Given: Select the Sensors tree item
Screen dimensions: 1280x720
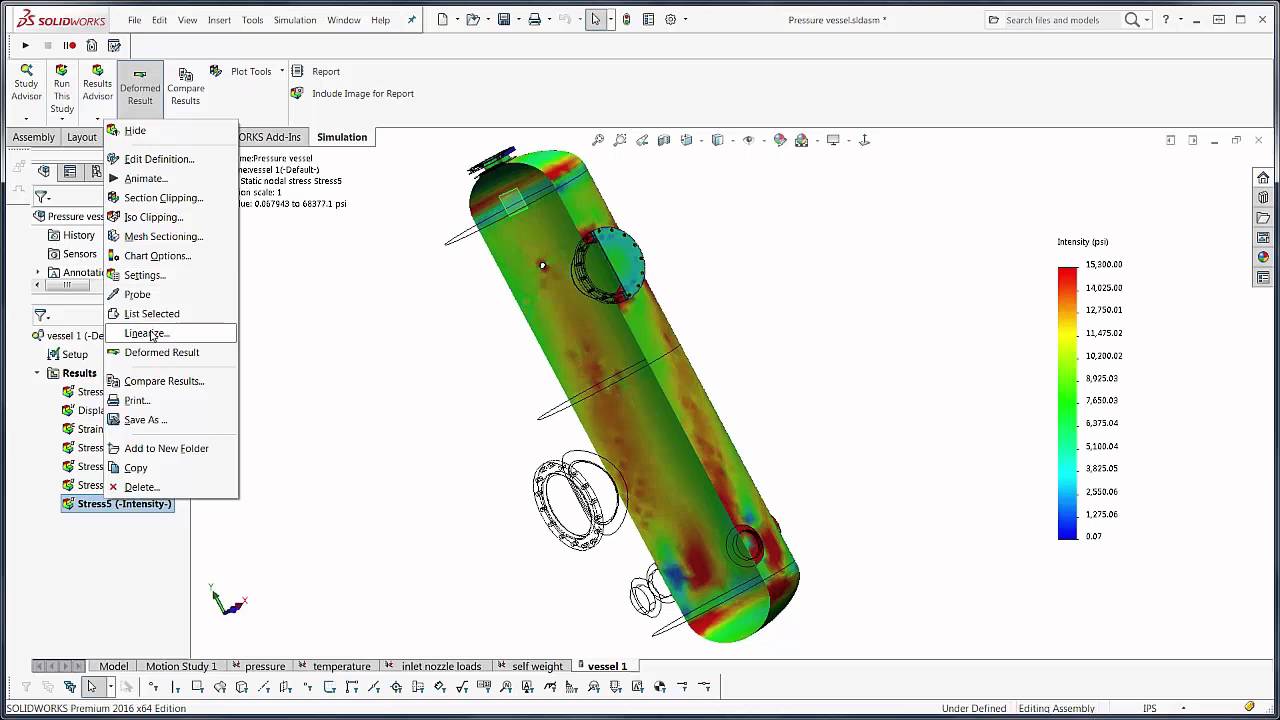Looking at the screenshot, I should [x=72, y=254].
